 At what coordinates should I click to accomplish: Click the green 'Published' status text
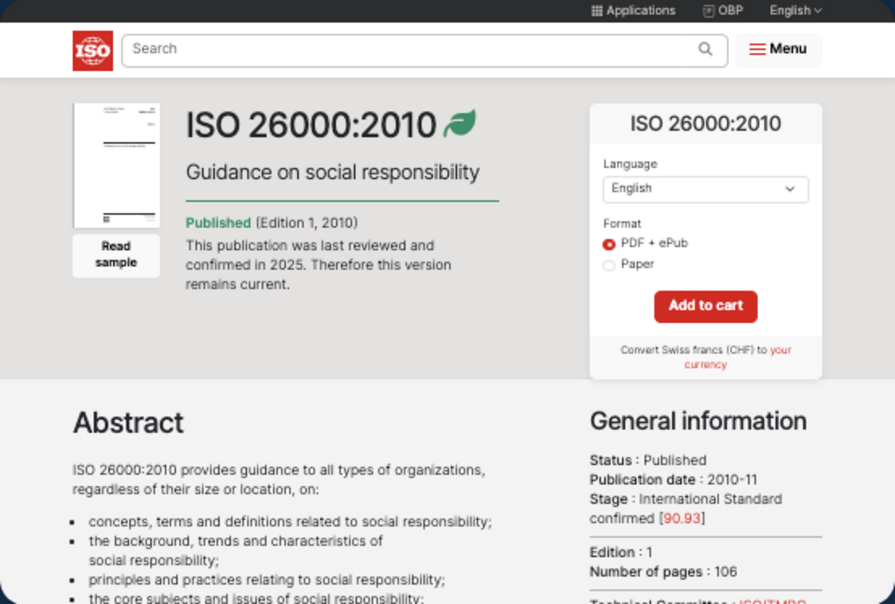218,223
